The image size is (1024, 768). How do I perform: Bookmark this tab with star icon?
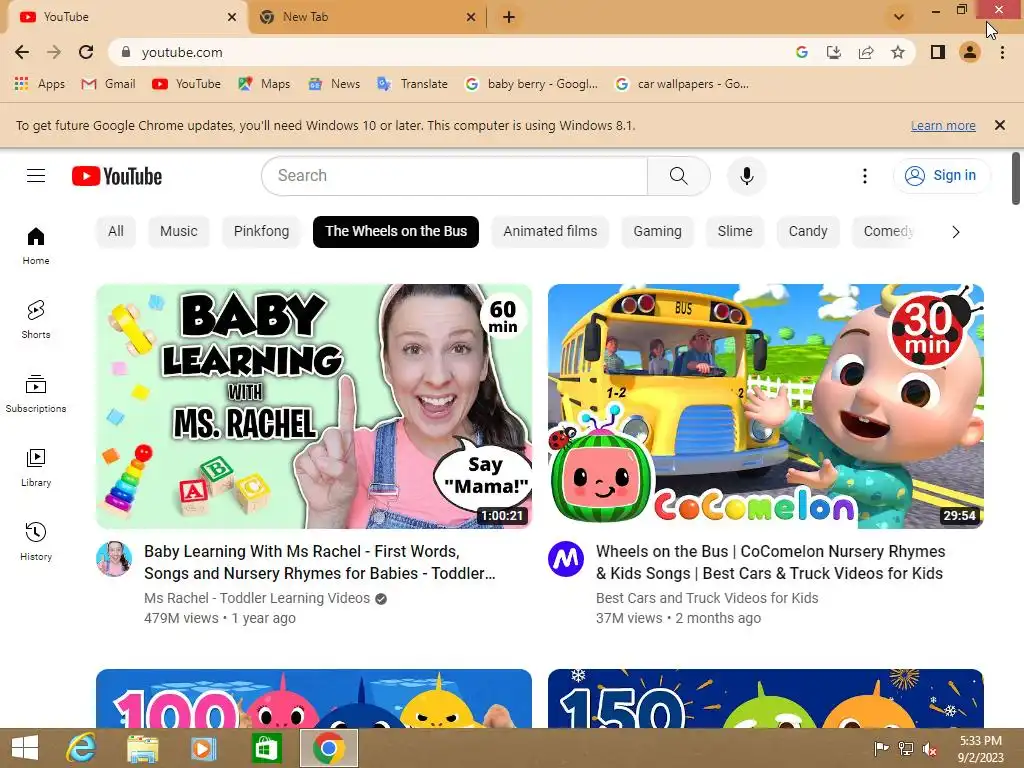tap(898, 52)
